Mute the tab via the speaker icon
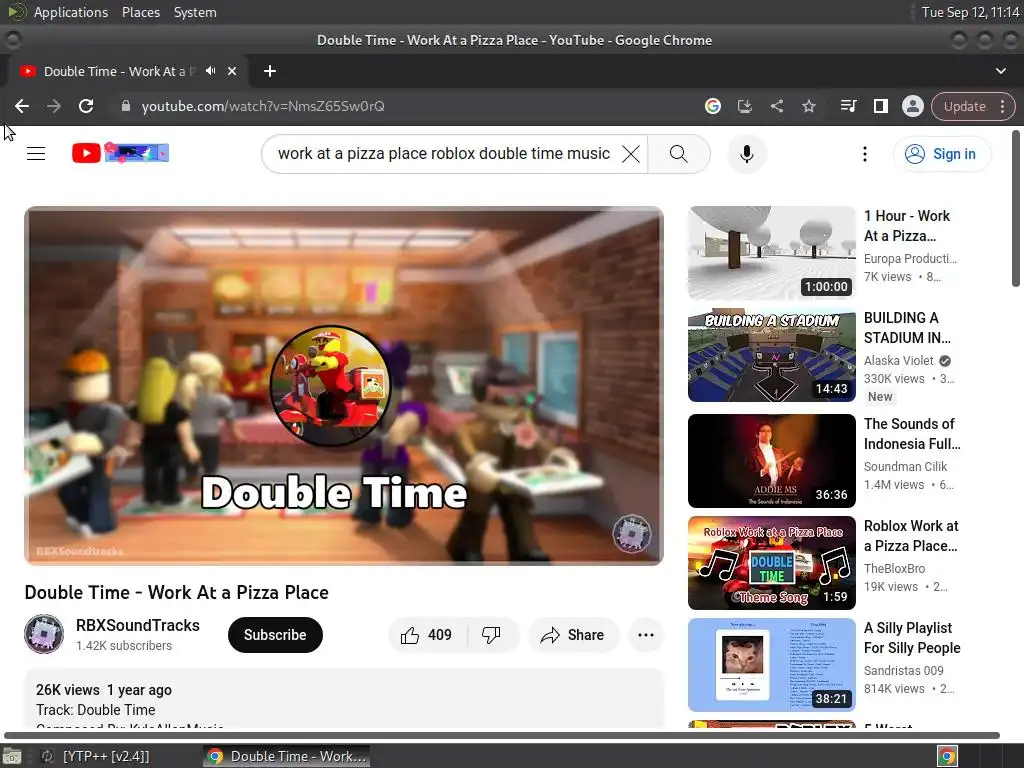1024x768 pixels. click(x=210, y=71)
